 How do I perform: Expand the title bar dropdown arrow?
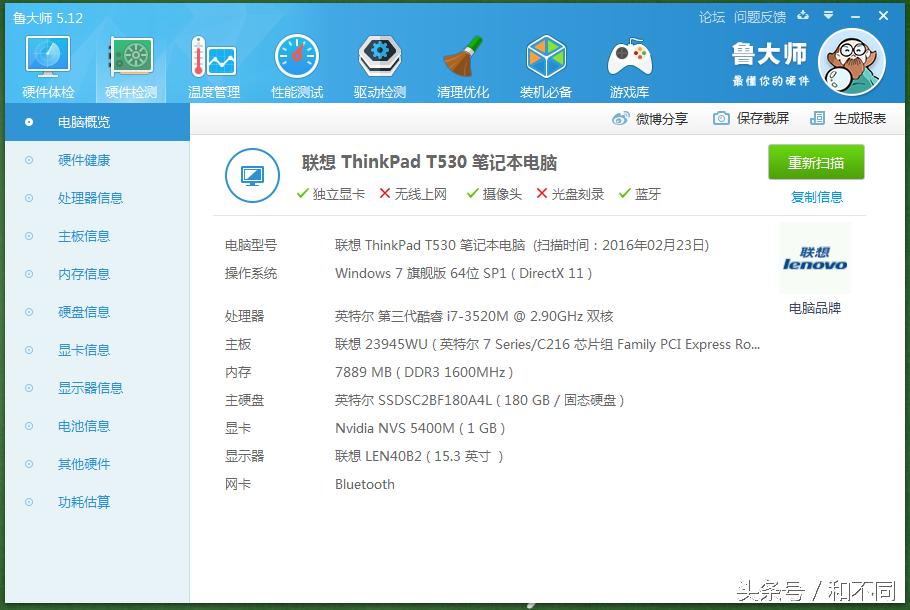click(827, 16)
